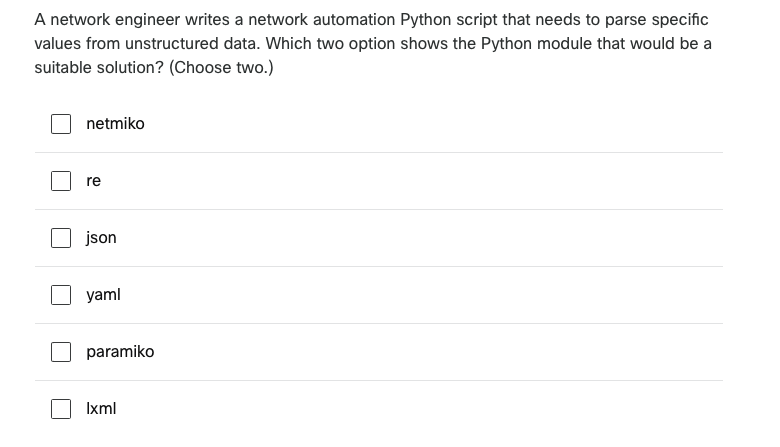Pick the yaml answer label text
780x447 pixels.
[x=103, y=295]
